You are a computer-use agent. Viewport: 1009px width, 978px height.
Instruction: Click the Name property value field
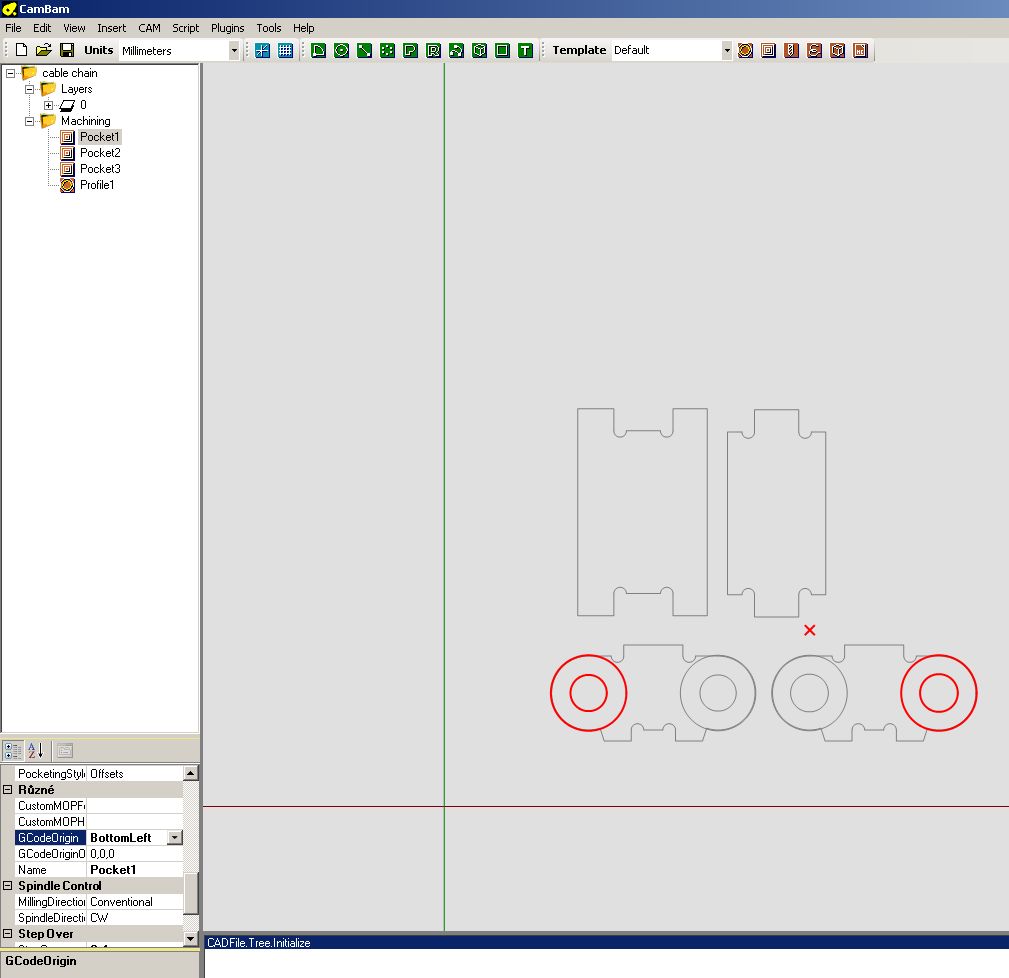tap(134, 870)
